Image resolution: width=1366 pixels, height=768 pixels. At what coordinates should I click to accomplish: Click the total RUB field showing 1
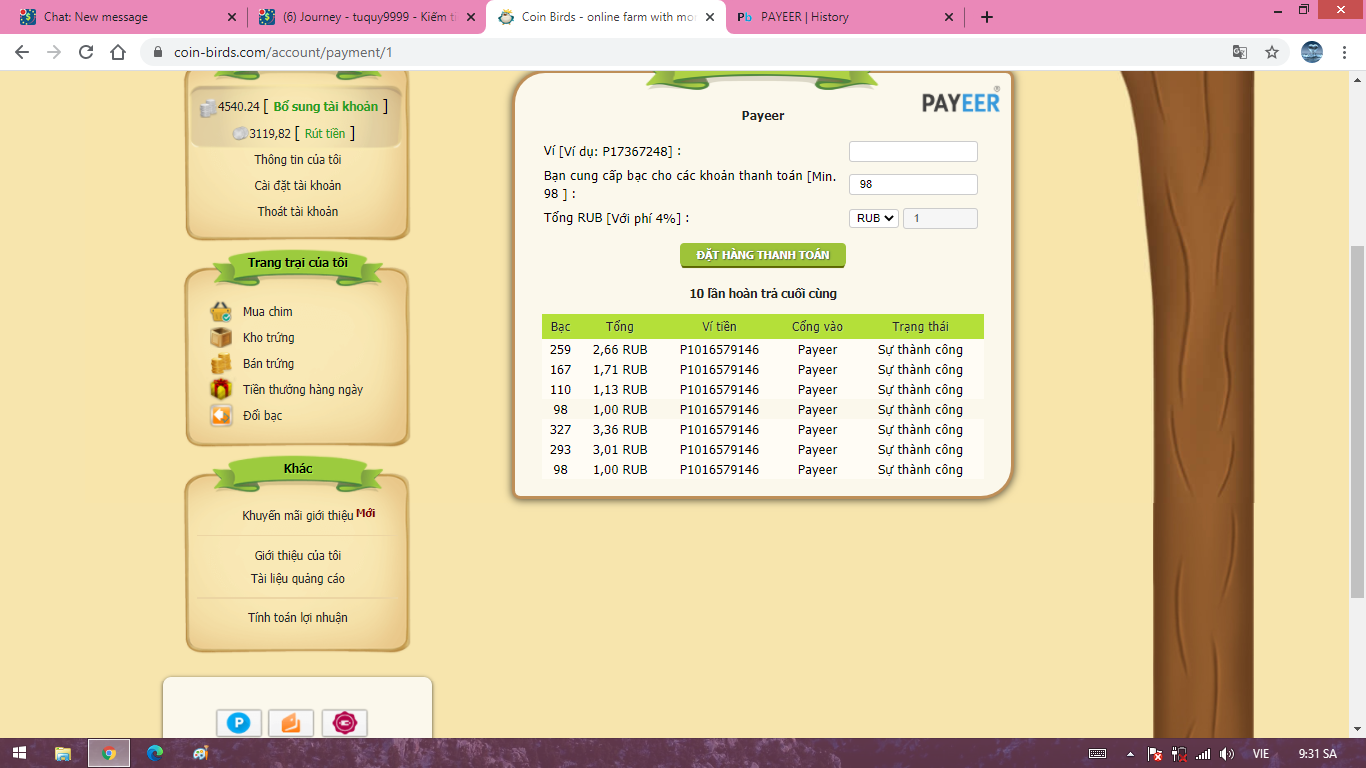pos(940,218)
